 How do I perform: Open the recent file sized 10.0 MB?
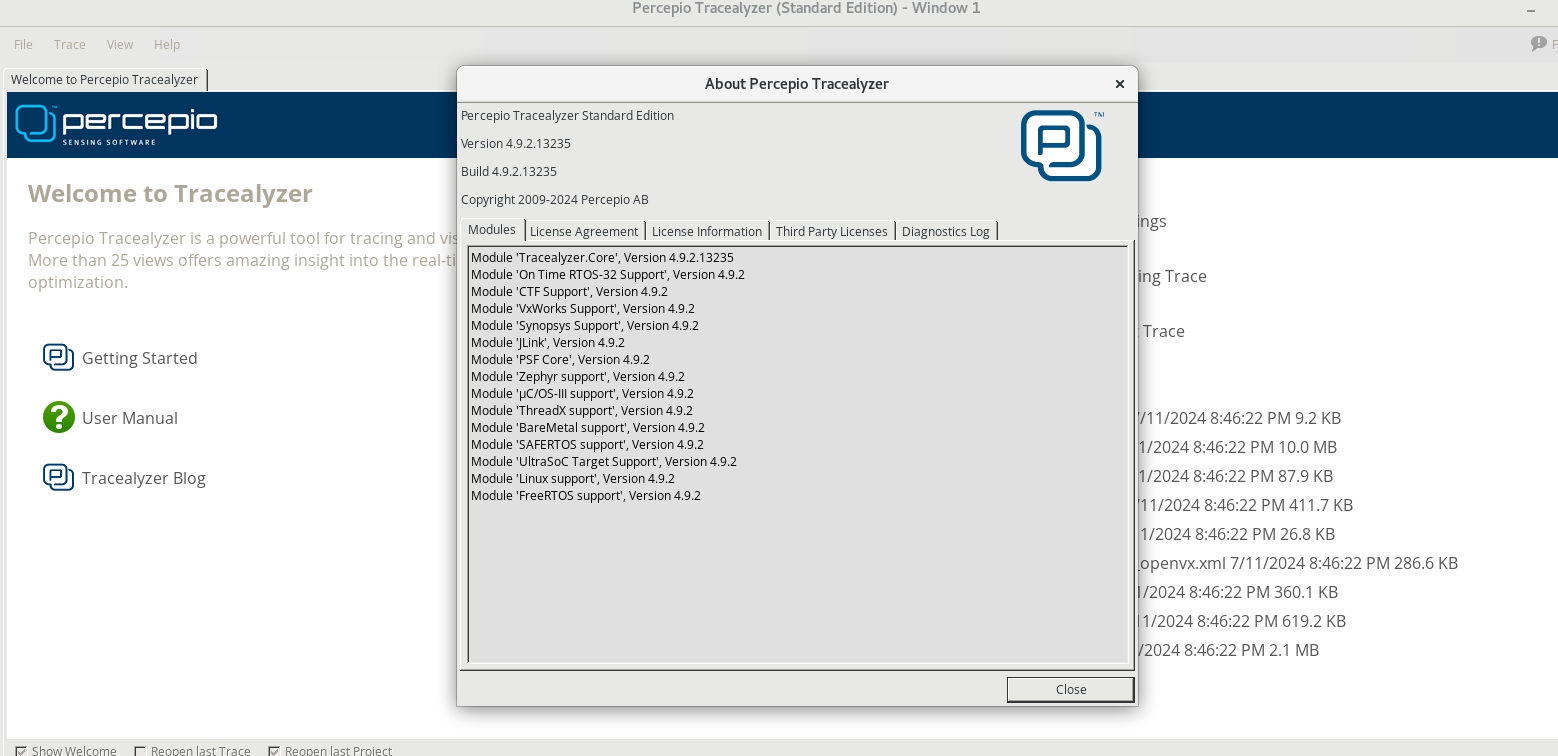(x=1238, y=447)
